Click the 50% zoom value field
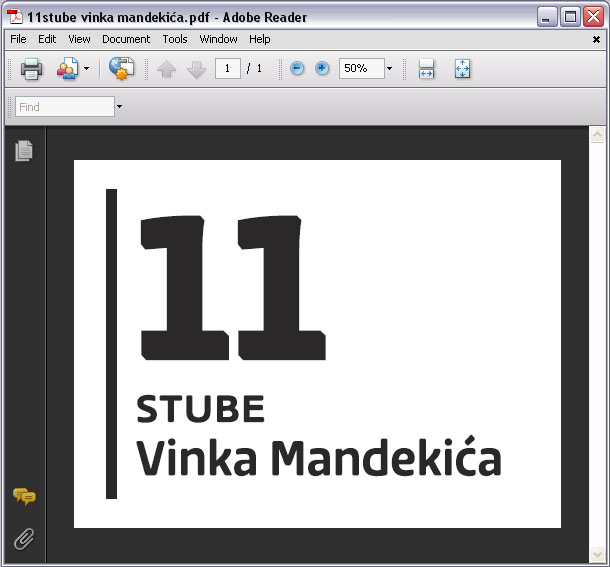This screenshot has width=610, height=567. [x=361, y=68]
